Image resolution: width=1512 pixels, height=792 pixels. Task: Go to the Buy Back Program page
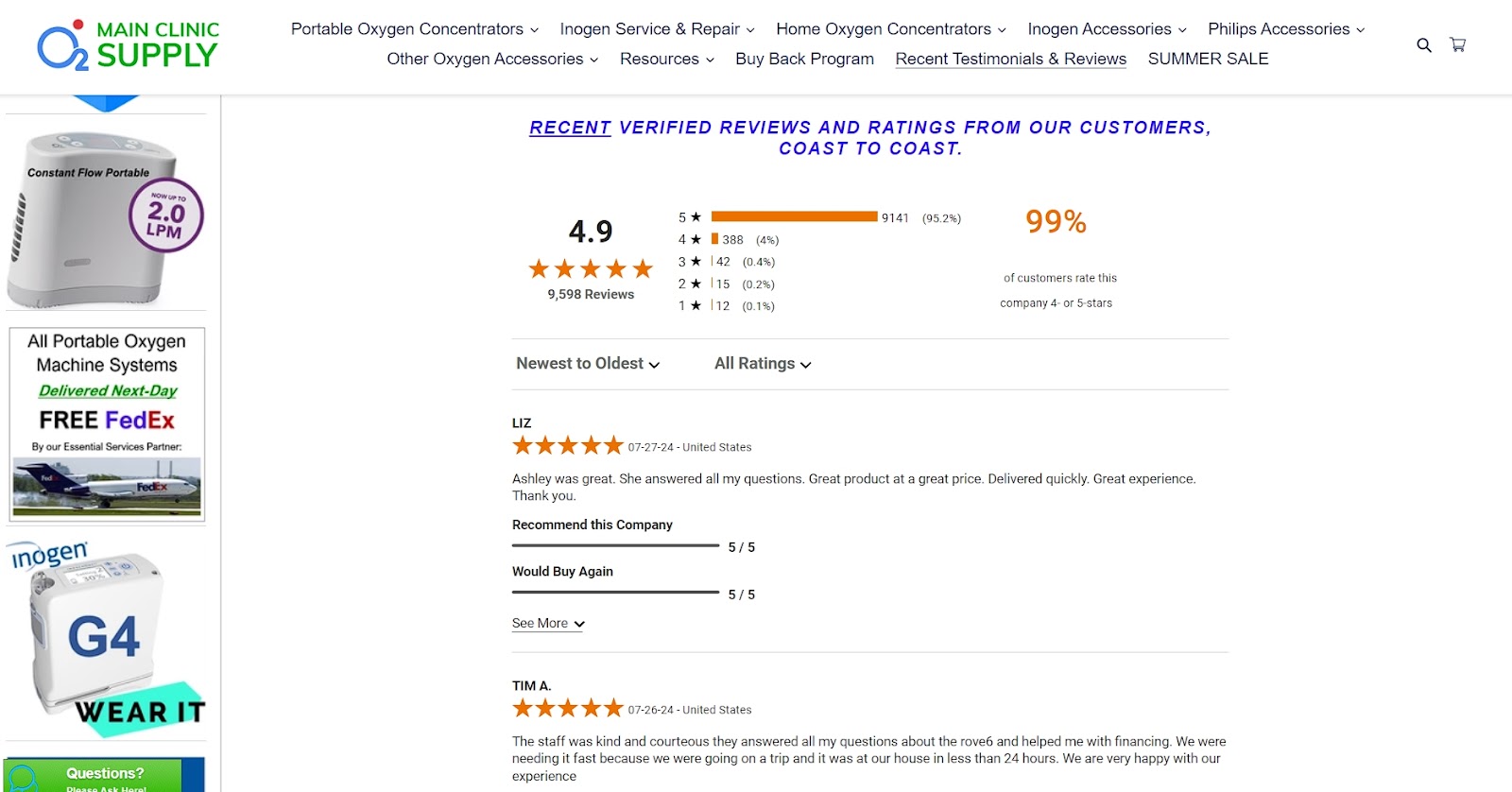[x=804, y=59]
